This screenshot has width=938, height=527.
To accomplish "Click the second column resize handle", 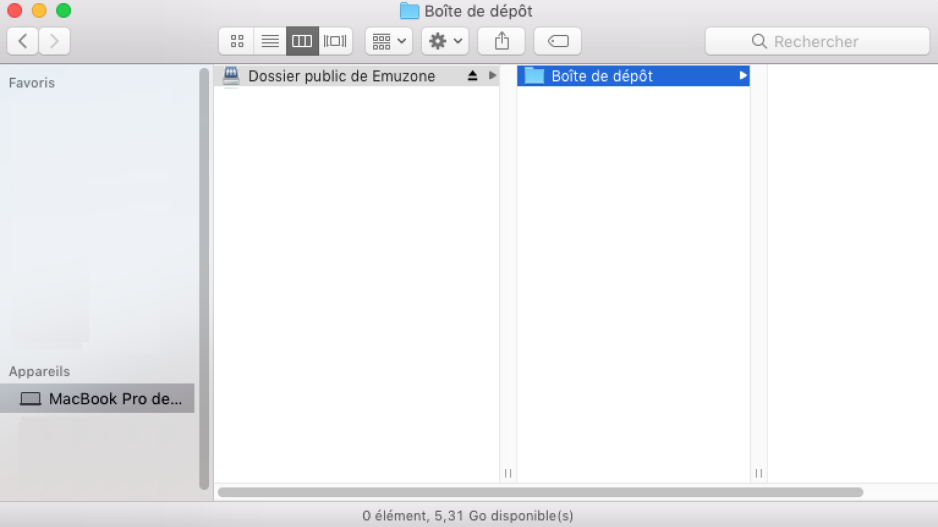I will pos(759,473).
